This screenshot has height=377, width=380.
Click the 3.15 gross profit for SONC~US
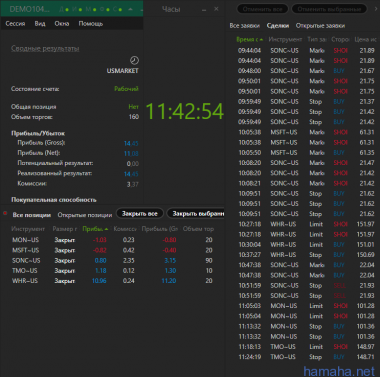click(x=170, y=261)
